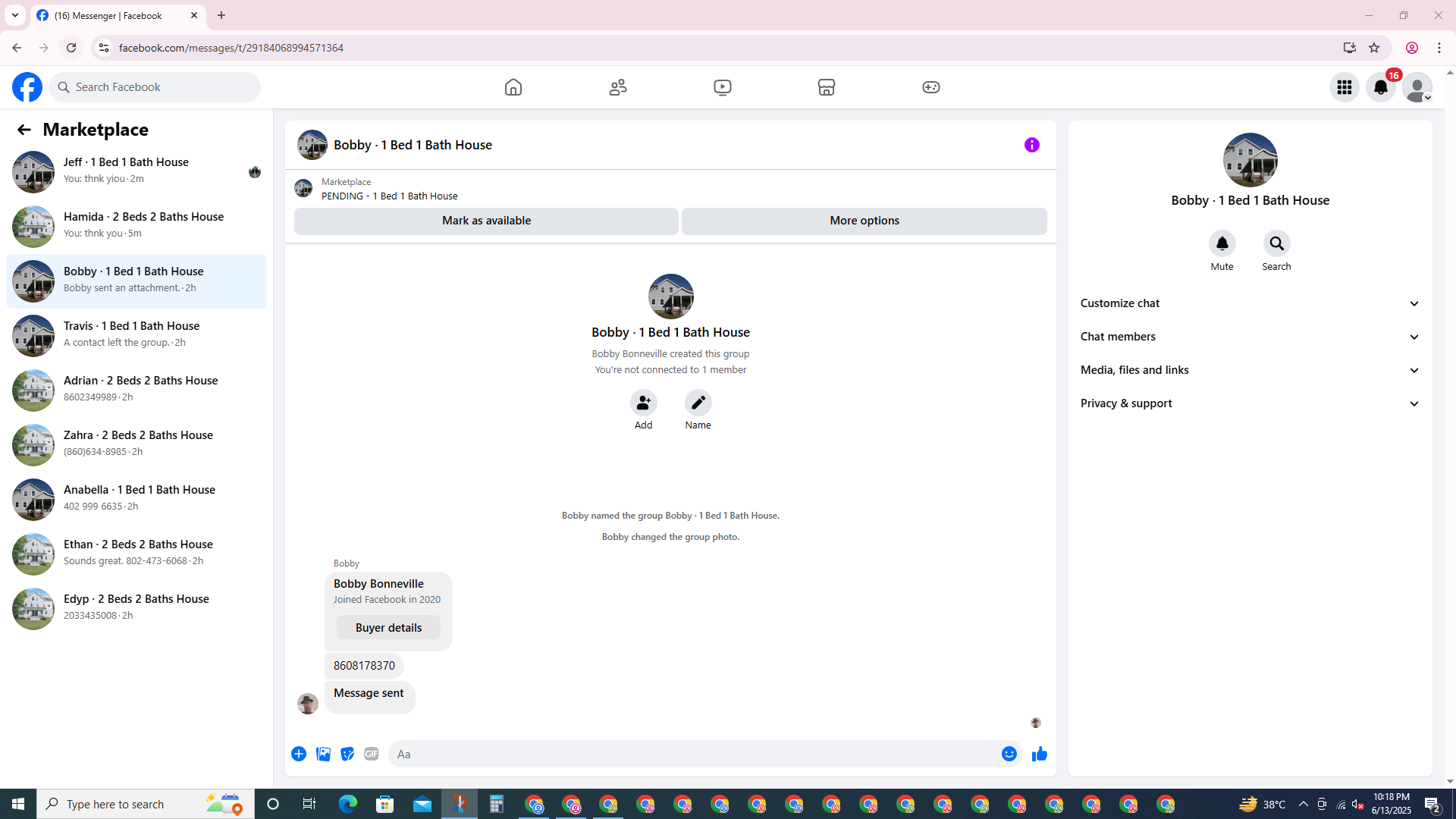This screenshot has height=819, width=1456.
Task: Open Calculator from taskbar
Action: coord(497,804)
